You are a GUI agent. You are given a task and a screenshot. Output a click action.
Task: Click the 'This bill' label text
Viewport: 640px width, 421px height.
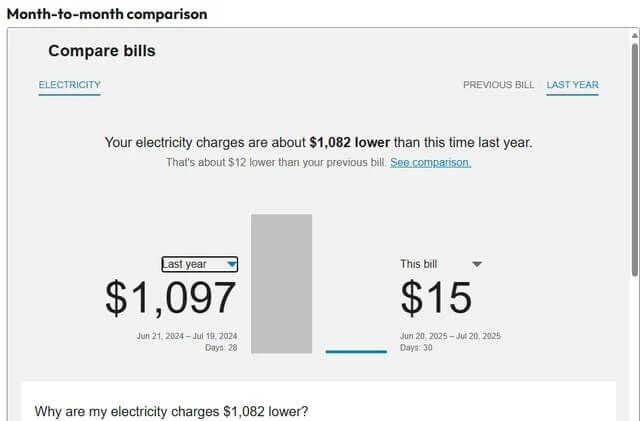(418, 264)
